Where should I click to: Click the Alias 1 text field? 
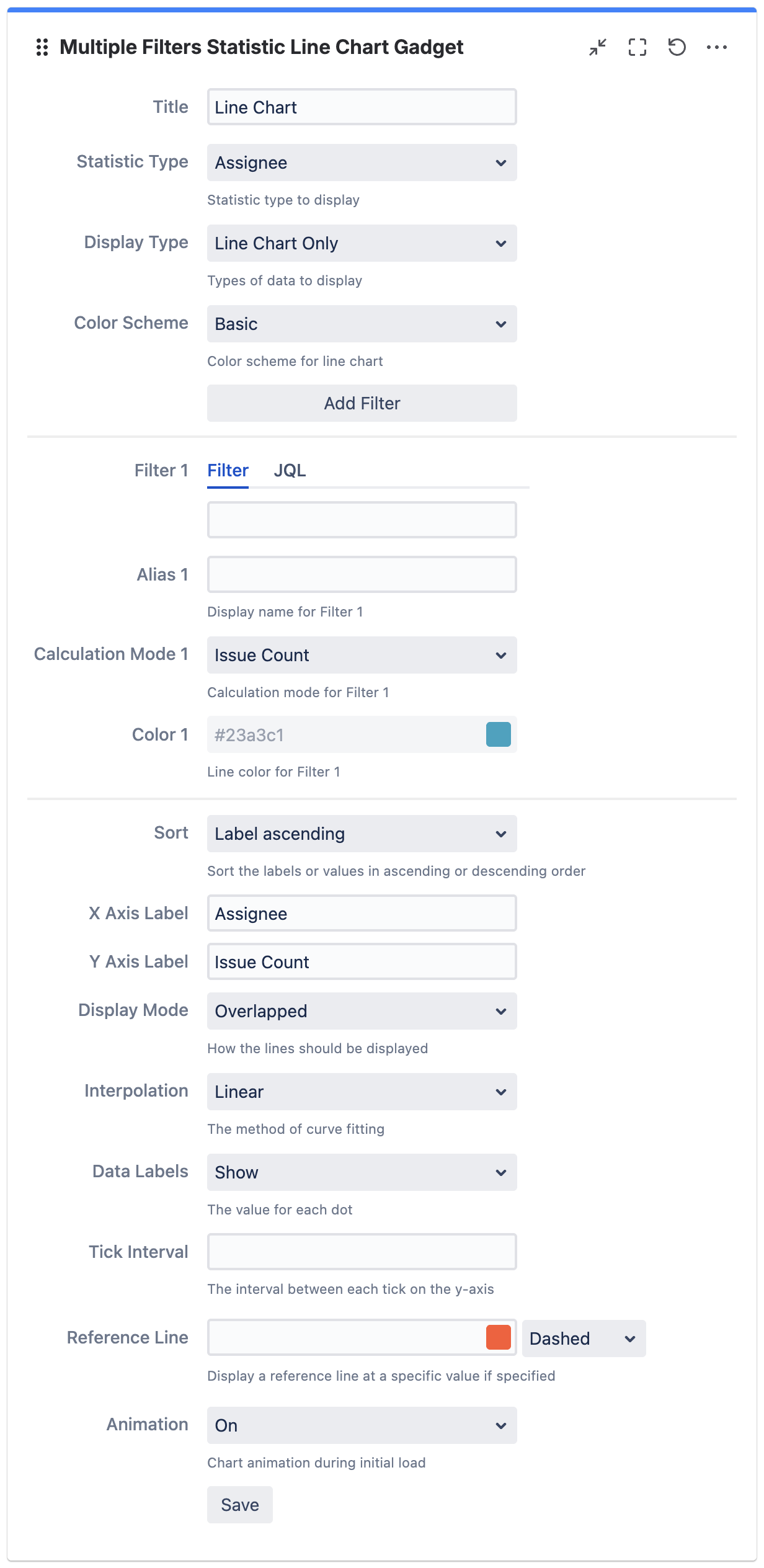pos(362,574)
